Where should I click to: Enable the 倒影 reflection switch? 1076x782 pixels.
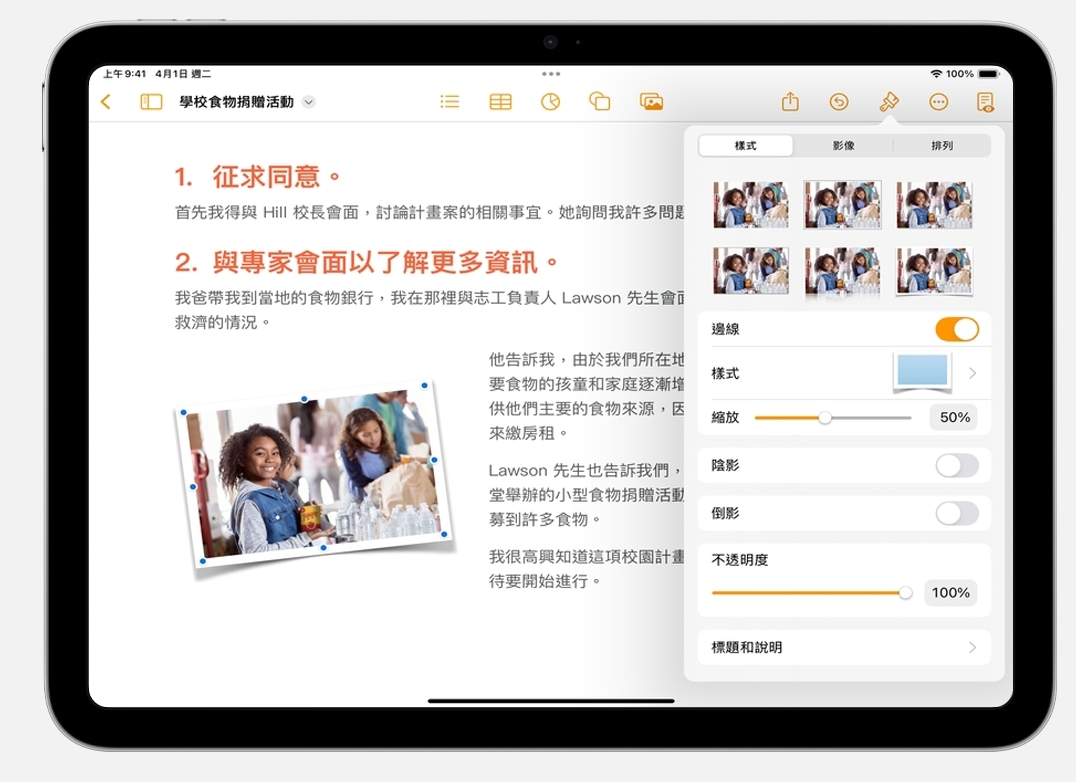(956, 513)
